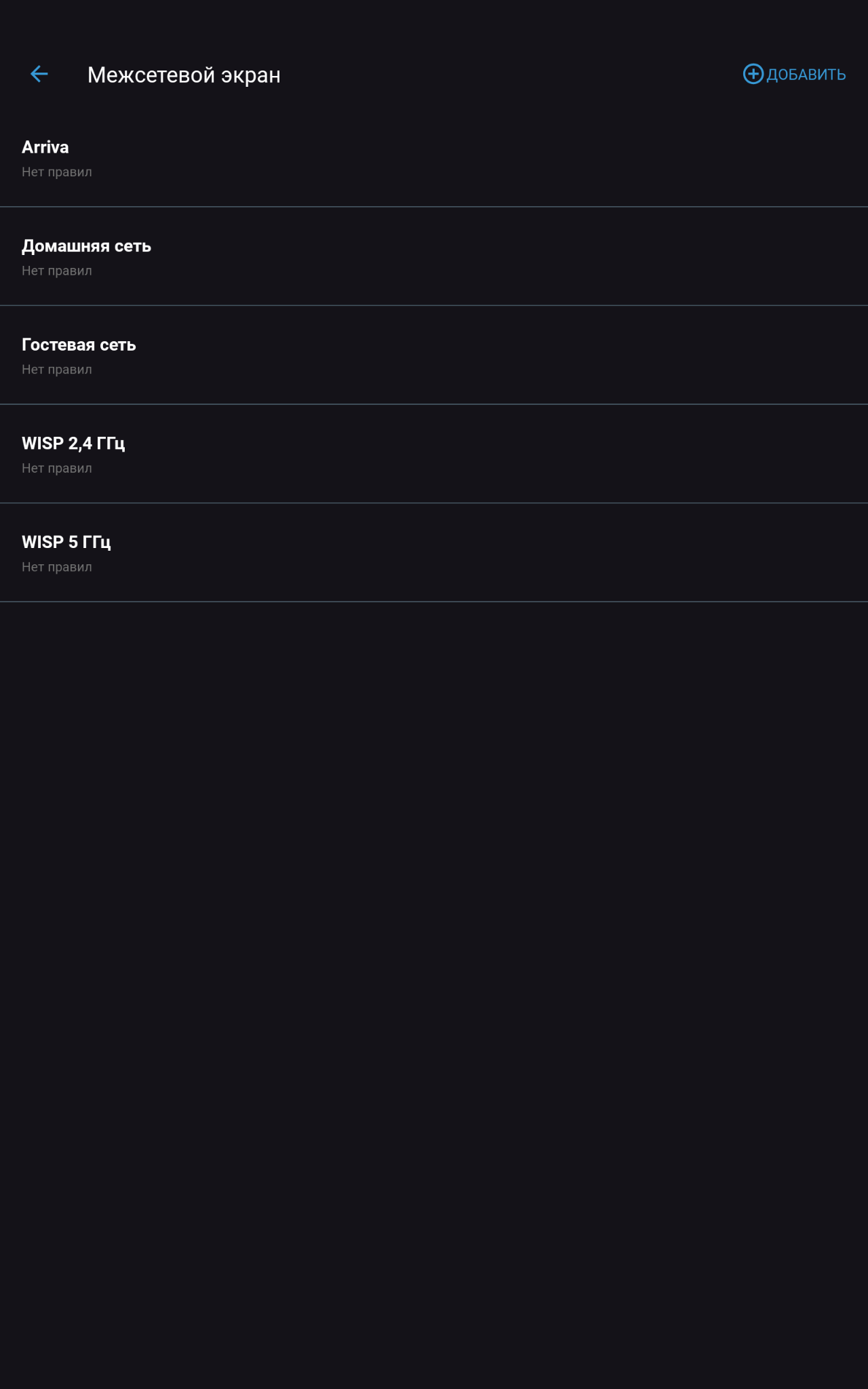The width and height of the screenshot is (868, 1389).
Task: Click the divider line beneath WISP 5 ГГц row
Action: click(x=434, y=602)
